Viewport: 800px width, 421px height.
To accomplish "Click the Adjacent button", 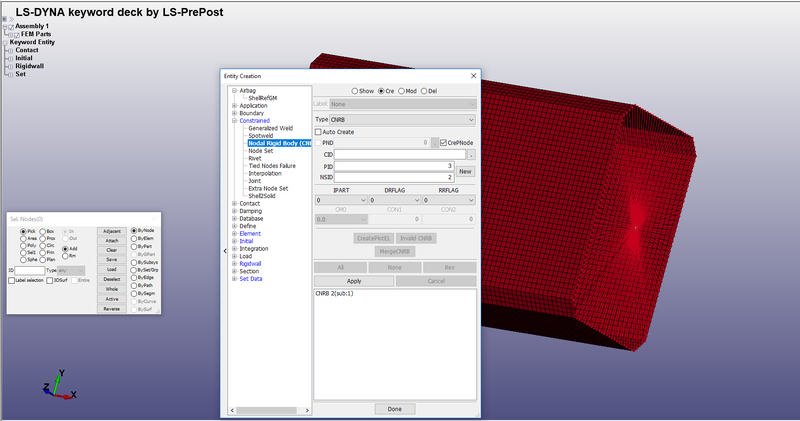I will 112,231.
